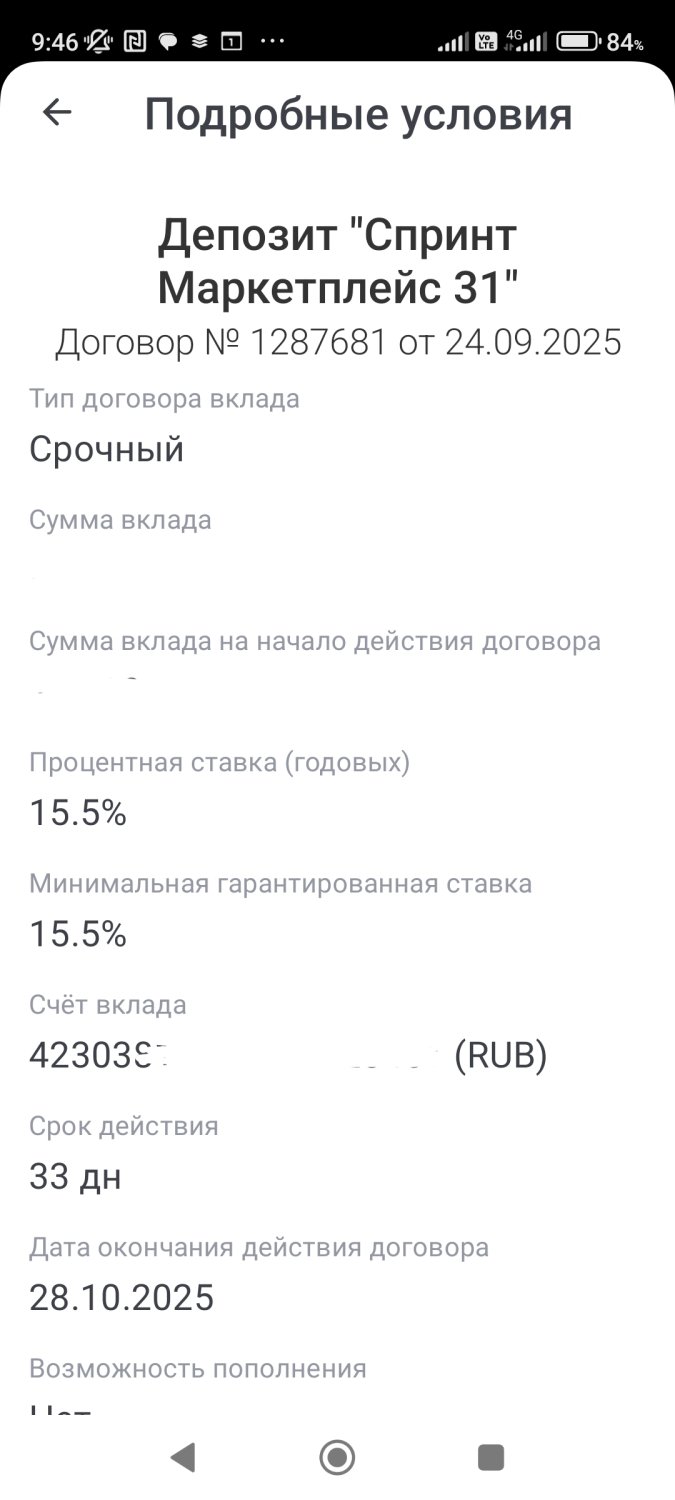
Task: Tap the "33 дн" term value
Action: click(x=75, y=1178)
